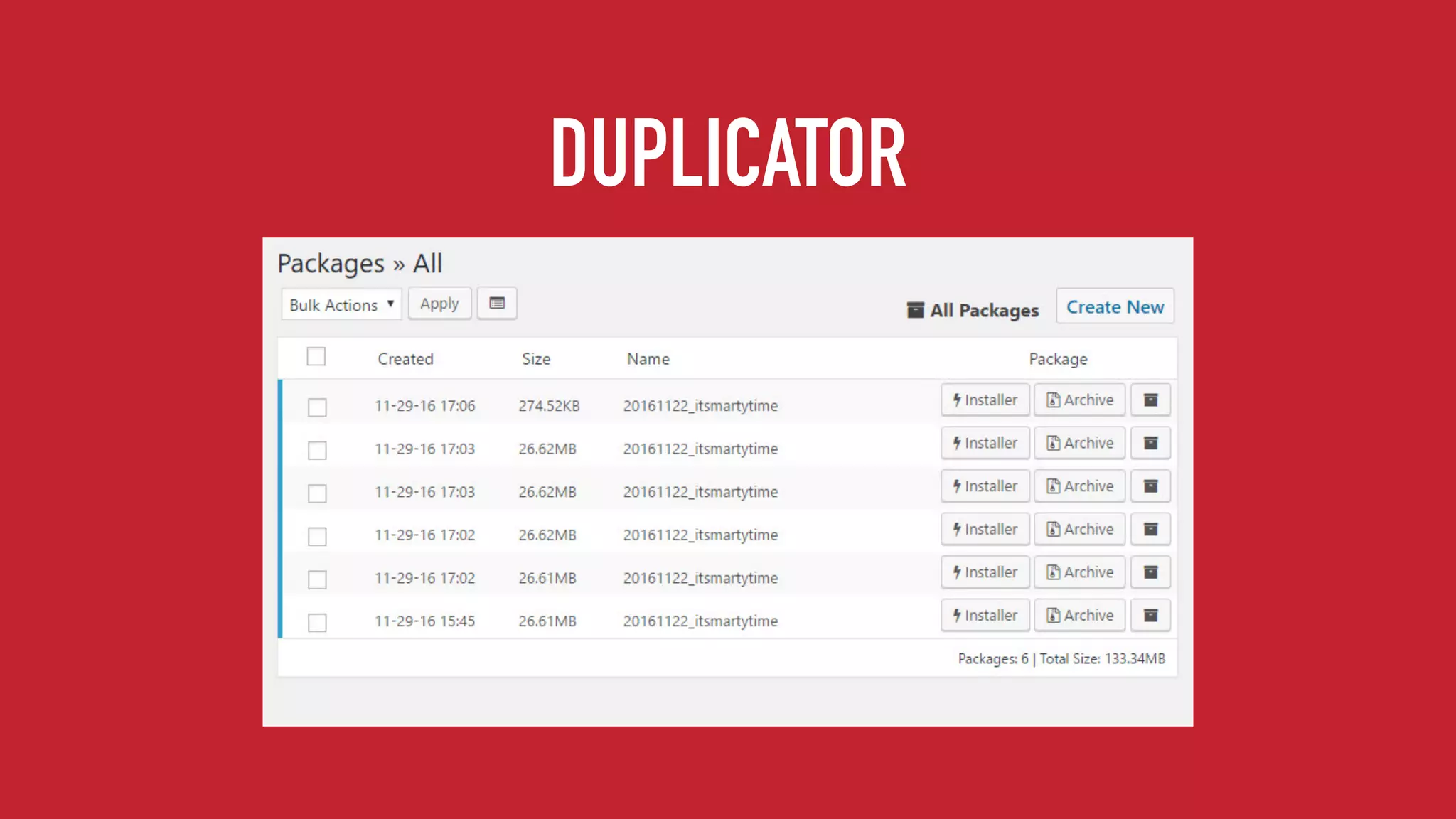Click the Size column header
Viewport: 1456px width, 819px height.
[x=536, y=359]
